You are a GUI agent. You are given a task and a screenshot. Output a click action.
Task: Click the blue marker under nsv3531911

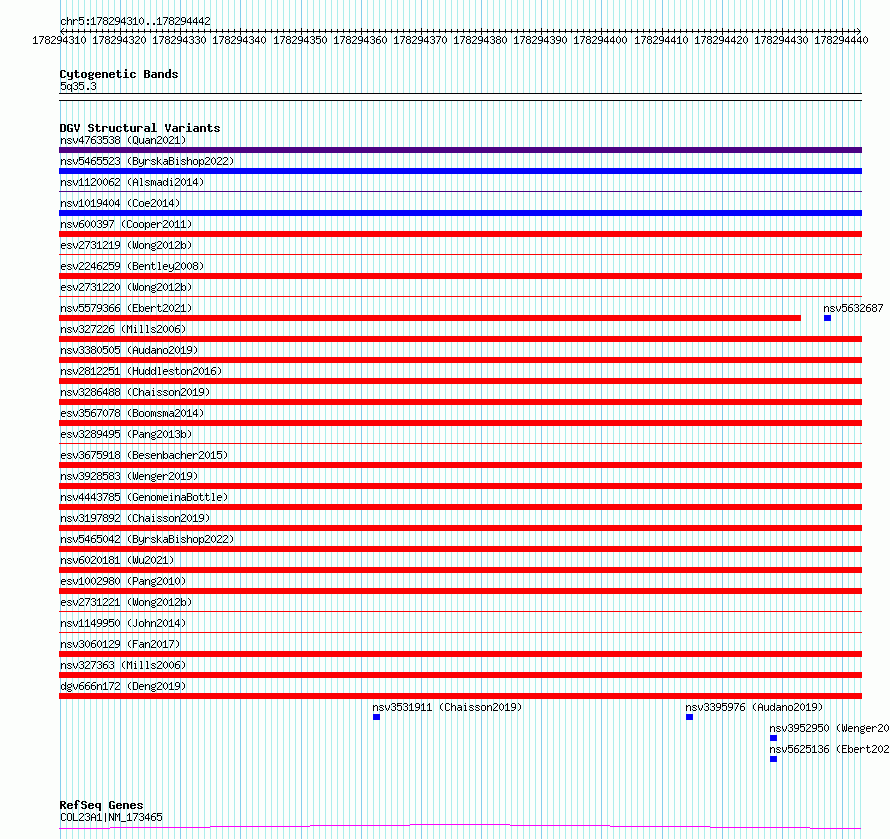[x=376, y=717]
